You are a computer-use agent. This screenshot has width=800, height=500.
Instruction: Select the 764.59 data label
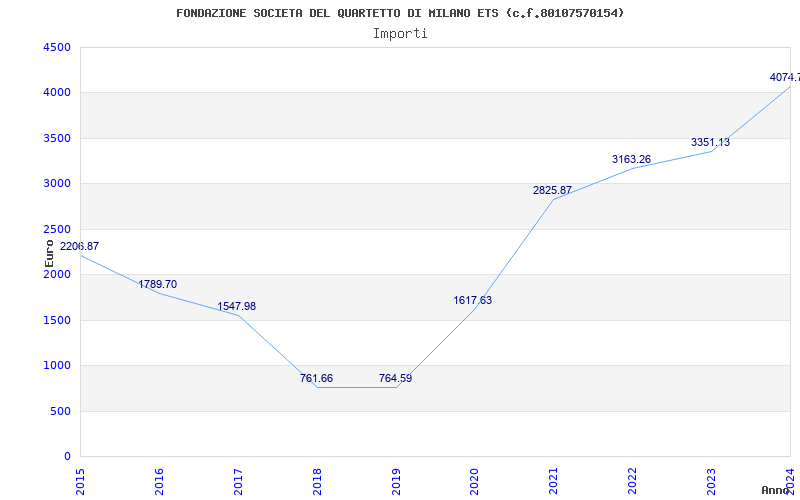395,378
